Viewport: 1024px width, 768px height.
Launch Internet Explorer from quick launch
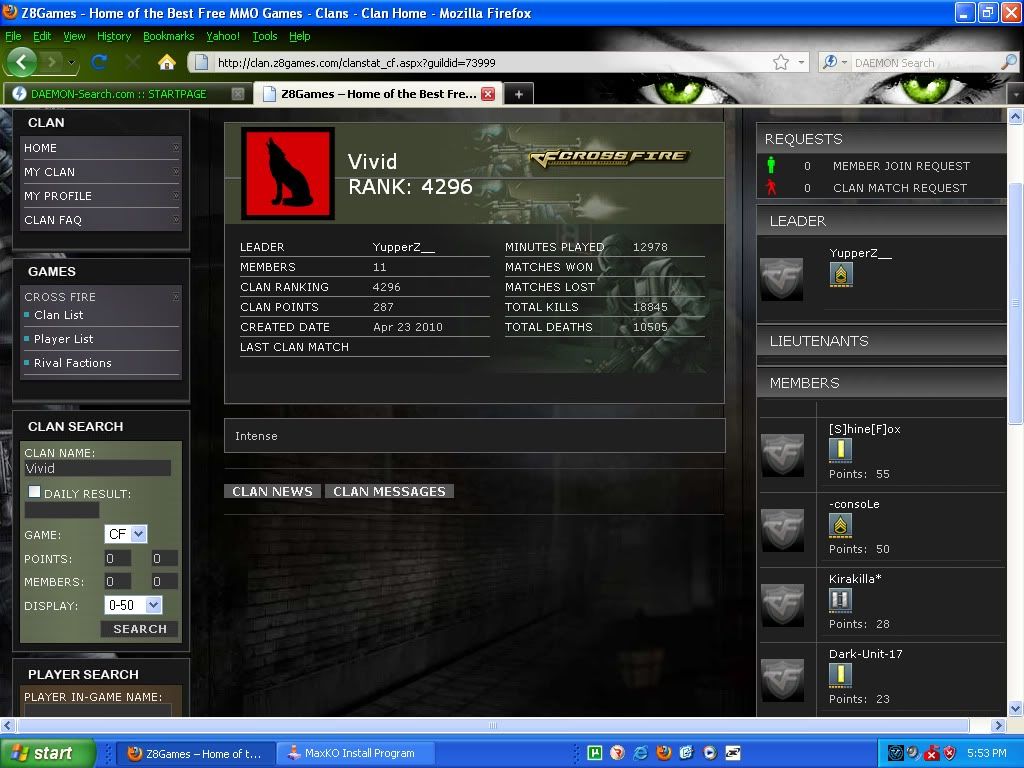click(641, 753)
